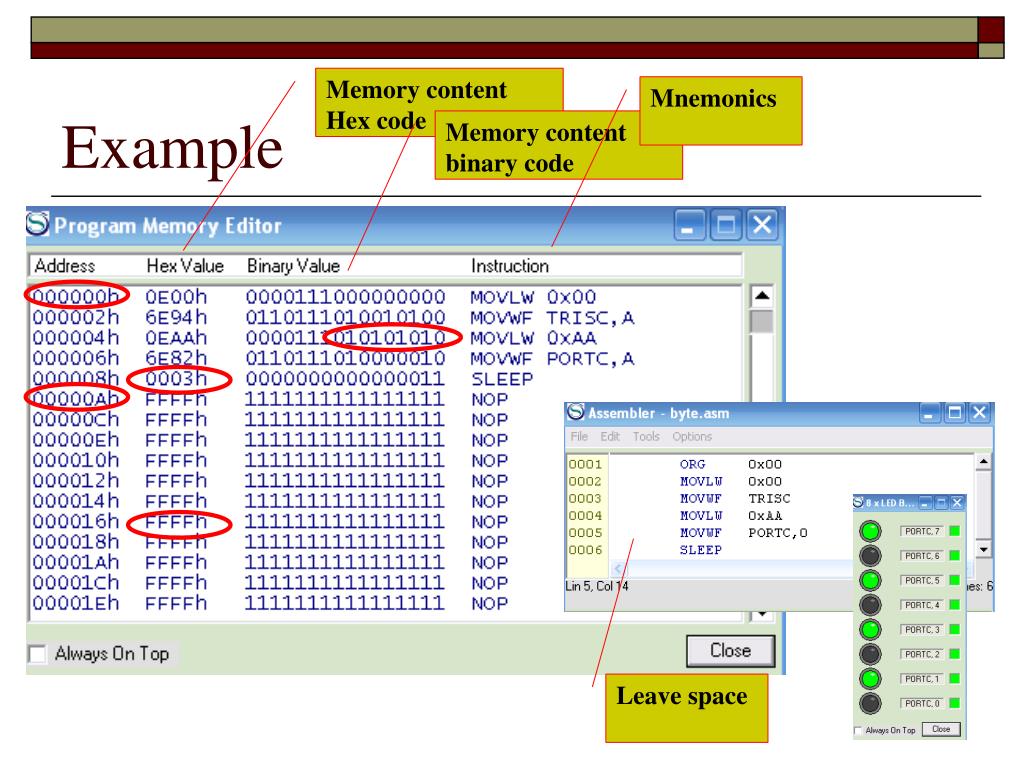Click the Hex Value column header
Viewport: 1024px width, 768px height.
[x=185, y=266]
